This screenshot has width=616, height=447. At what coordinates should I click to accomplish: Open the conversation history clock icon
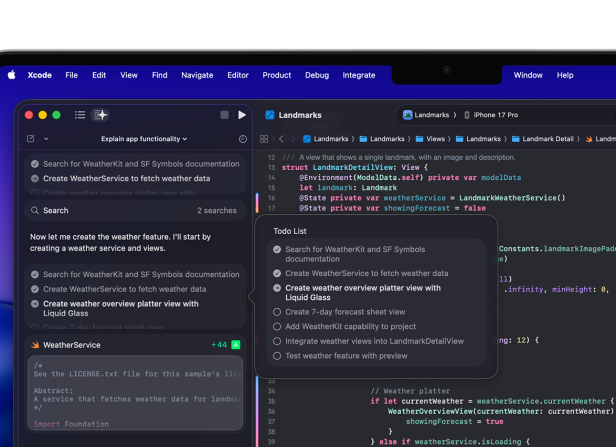pos(243,139)
